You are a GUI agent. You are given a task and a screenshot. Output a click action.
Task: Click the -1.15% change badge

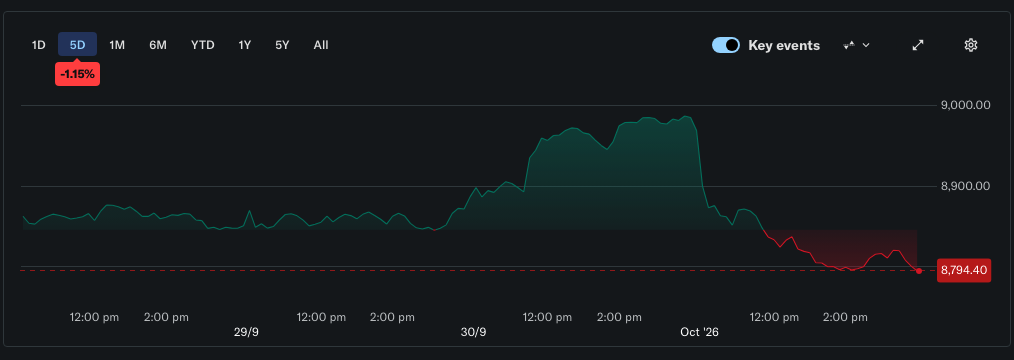click(78, 74)
